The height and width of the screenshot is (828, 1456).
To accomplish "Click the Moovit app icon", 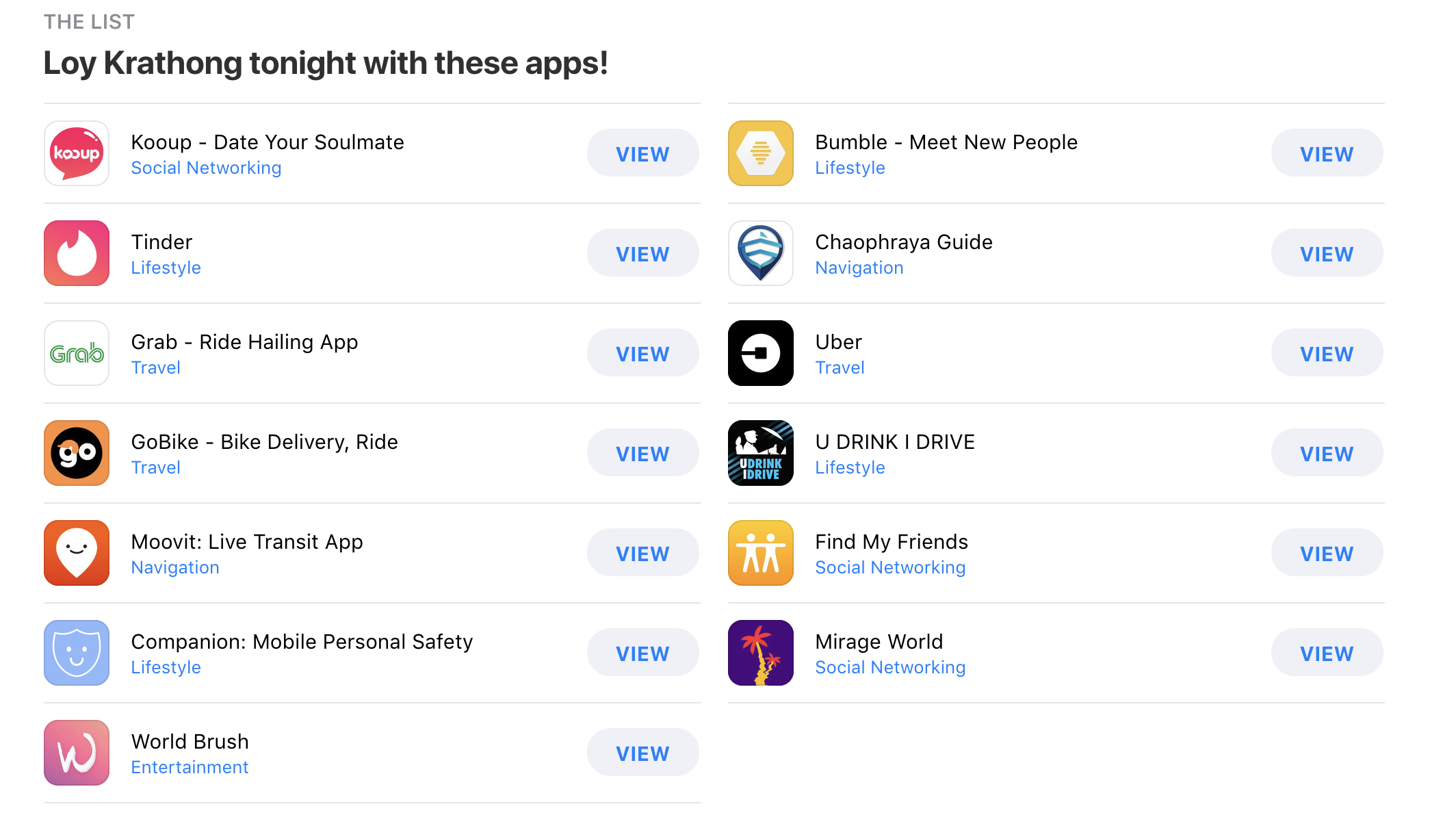I will point(77,553).
